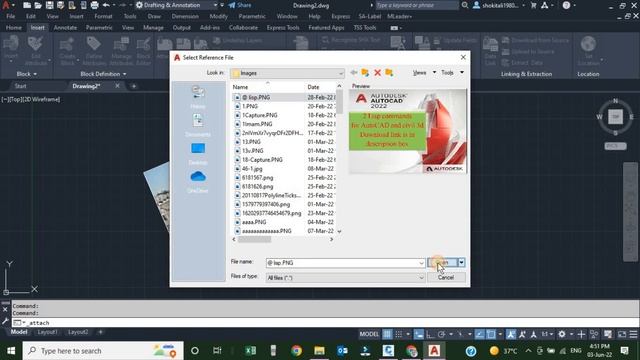Image resolution: width=640 pixels, height=360 pixels.
Task: Create new folder in dialog
Action: click(x=389, y=73)
